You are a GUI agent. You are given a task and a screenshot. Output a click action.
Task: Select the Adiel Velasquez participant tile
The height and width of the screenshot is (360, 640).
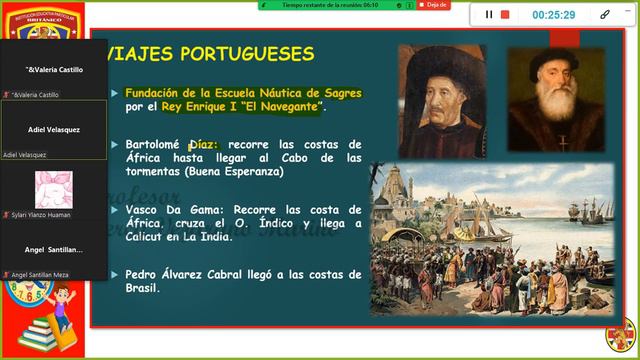point(54,130)
